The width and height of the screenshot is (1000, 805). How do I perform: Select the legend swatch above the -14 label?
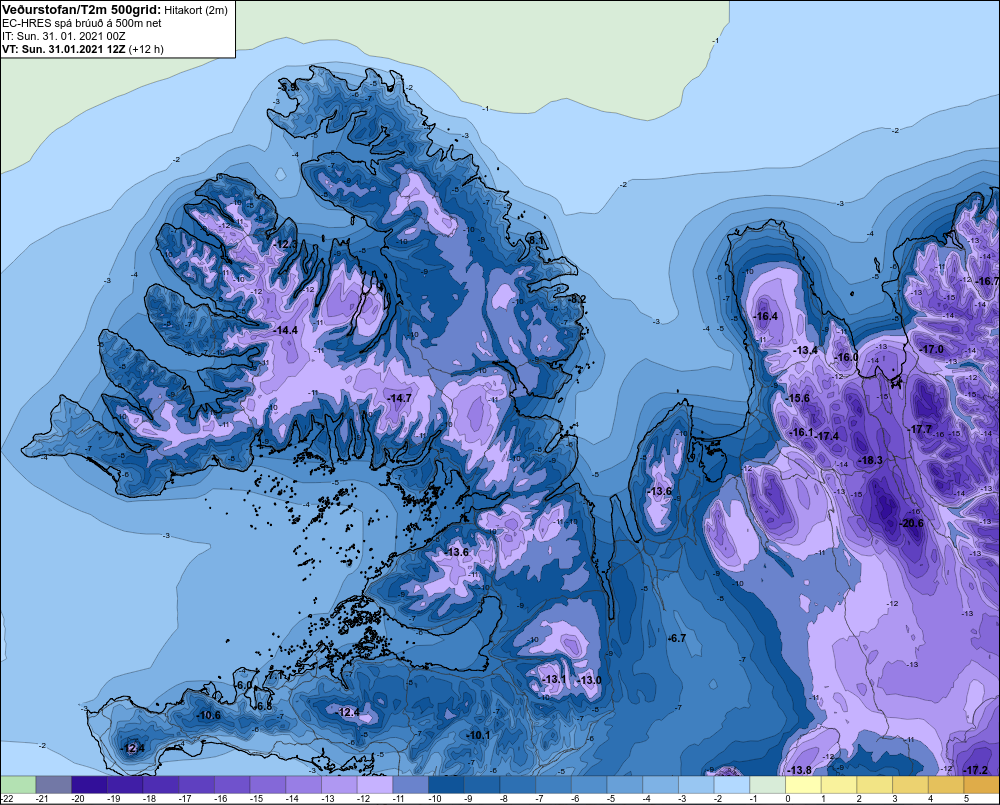tap(304, 785)
